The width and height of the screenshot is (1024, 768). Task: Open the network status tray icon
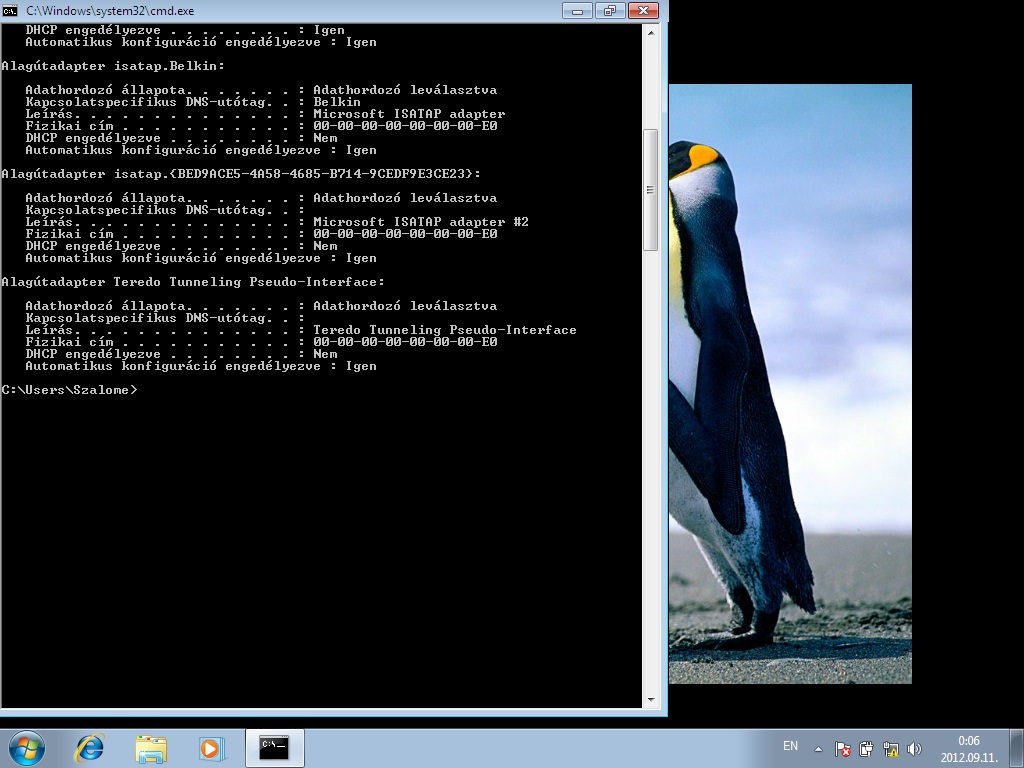[x=890, y=749]
